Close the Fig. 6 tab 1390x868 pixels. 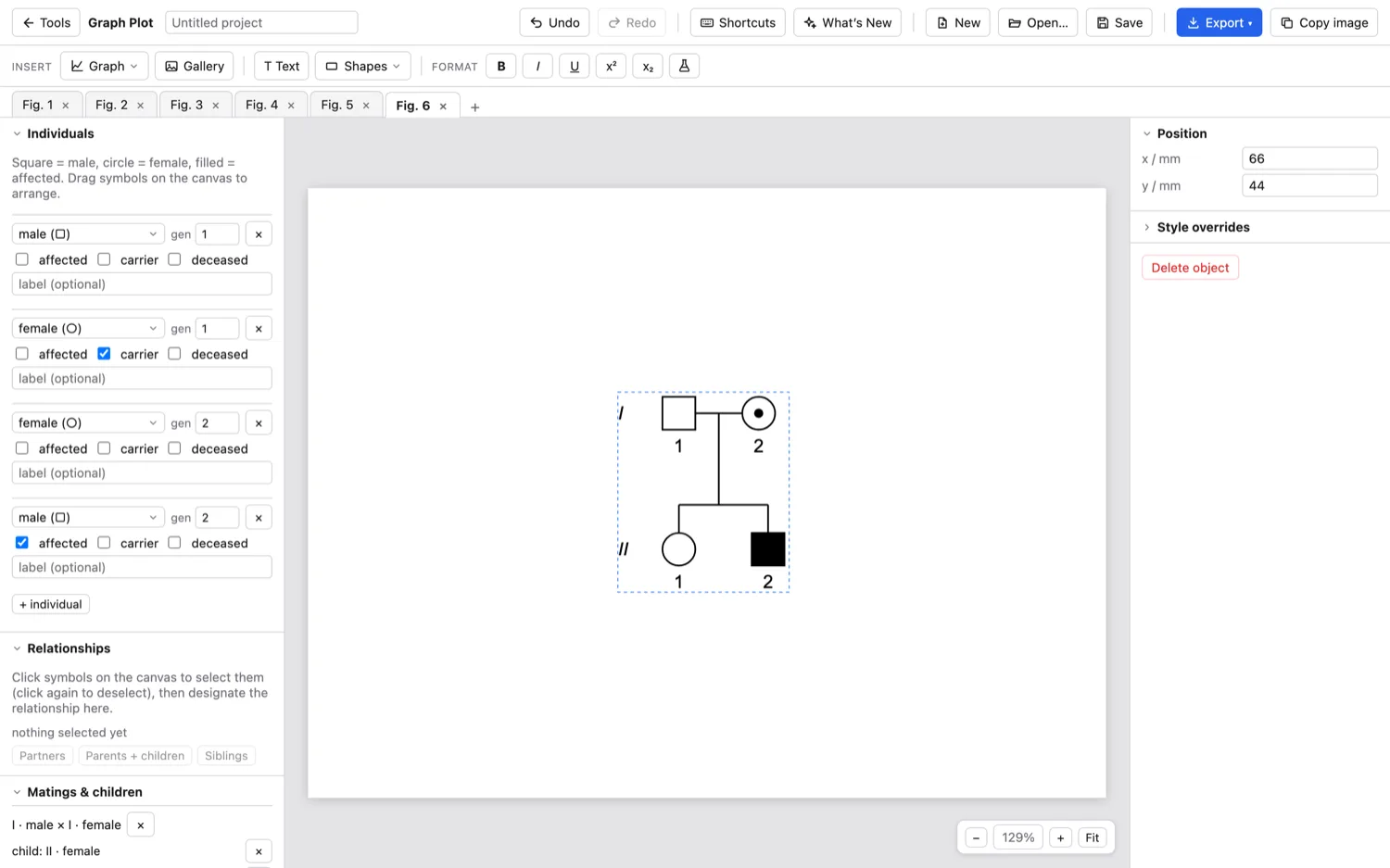[x=443, y=106]
